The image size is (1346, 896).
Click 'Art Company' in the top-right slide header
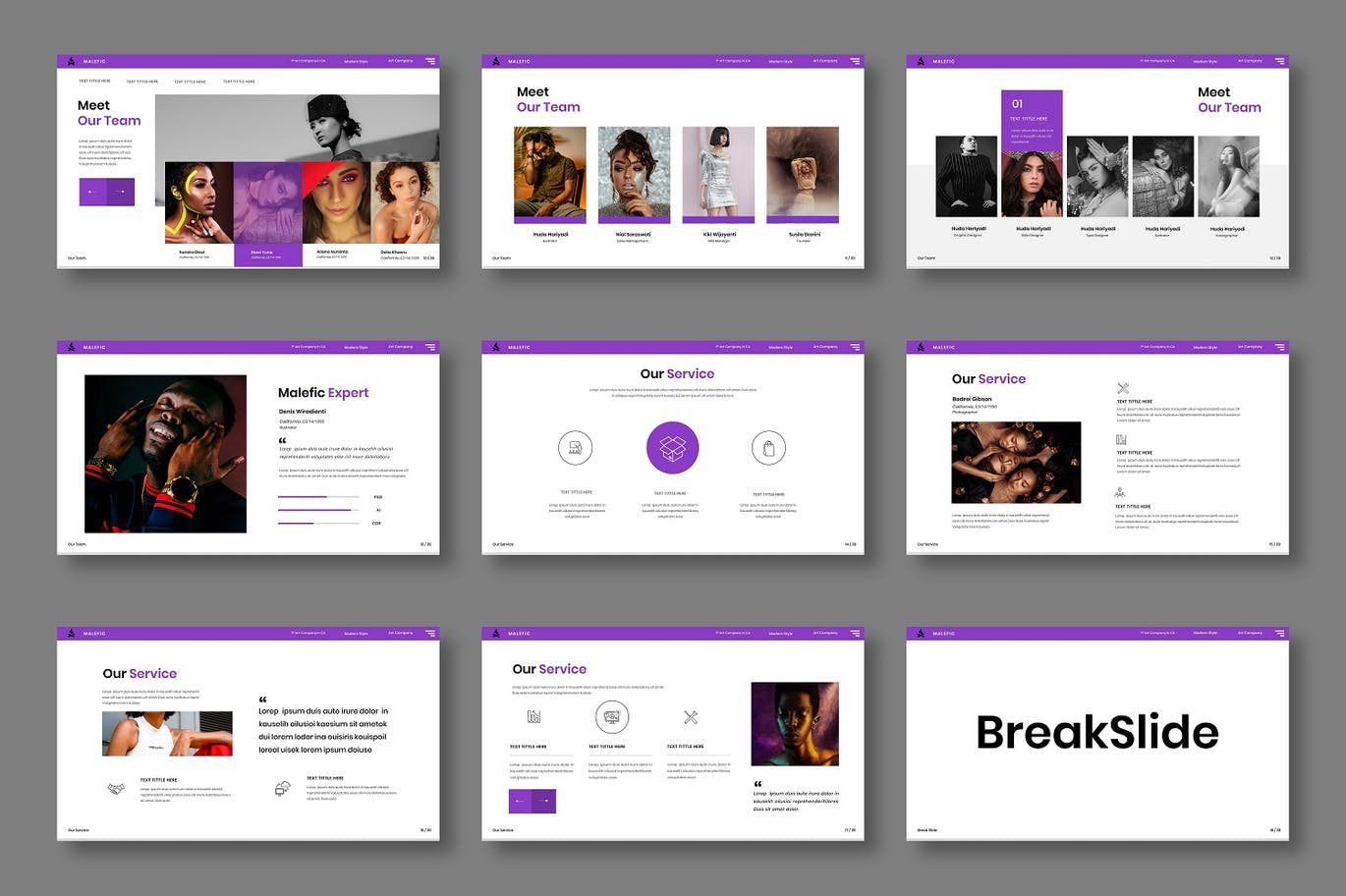click(1250, 61)
